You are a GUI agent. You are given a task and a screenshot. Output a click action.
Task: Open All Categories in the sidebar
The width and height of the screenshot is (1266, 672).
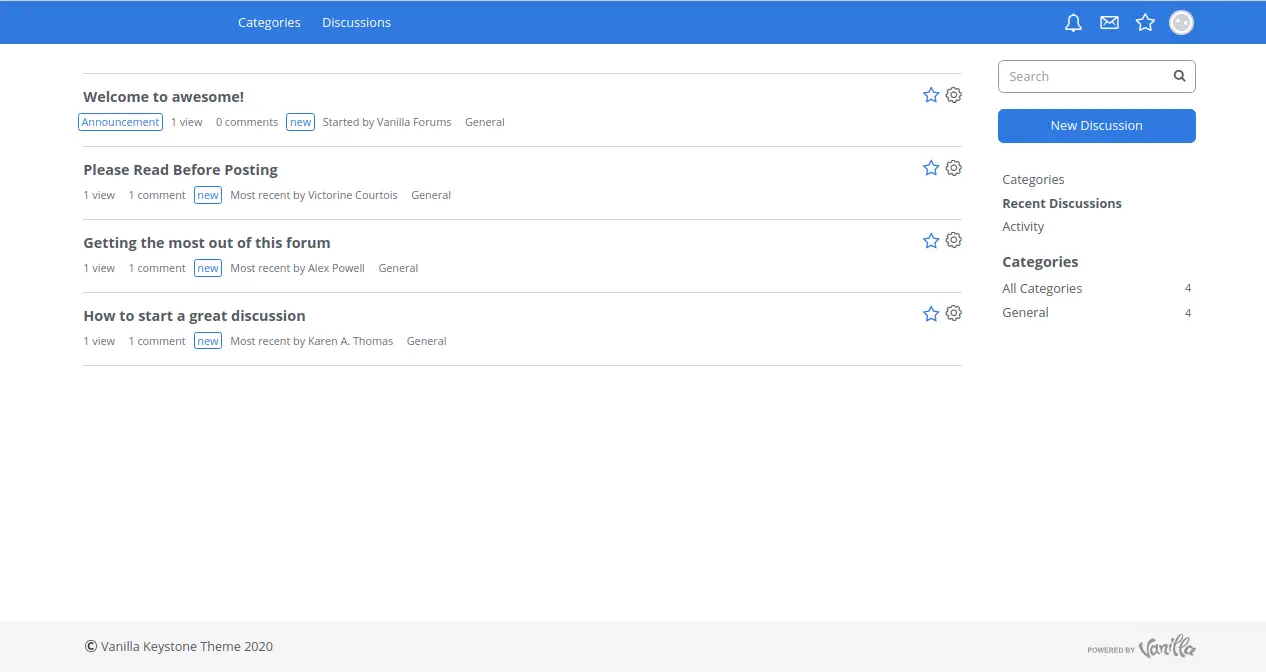(1042, 288)
